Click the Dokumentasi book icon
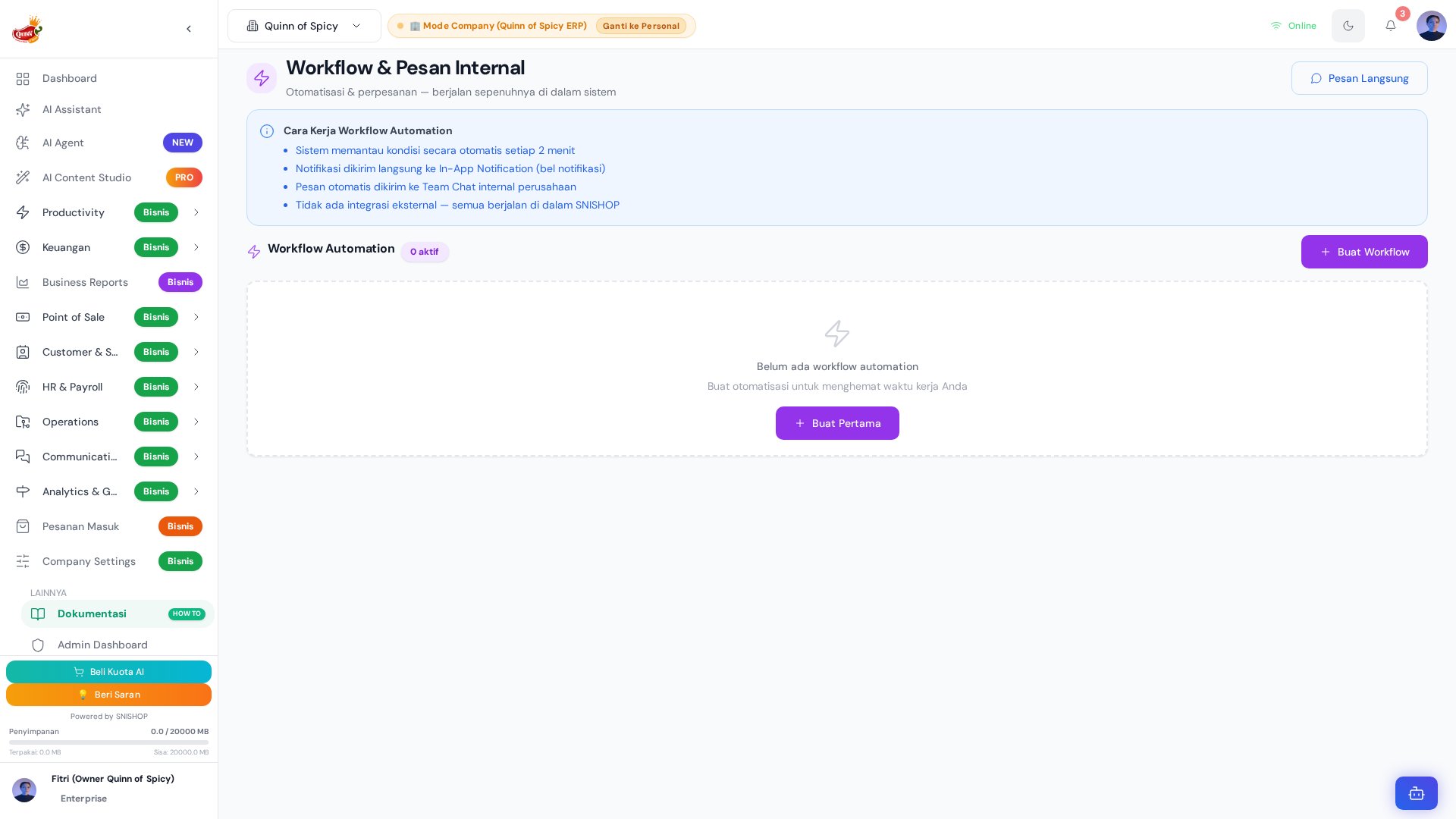 click(x=38, y=614)
